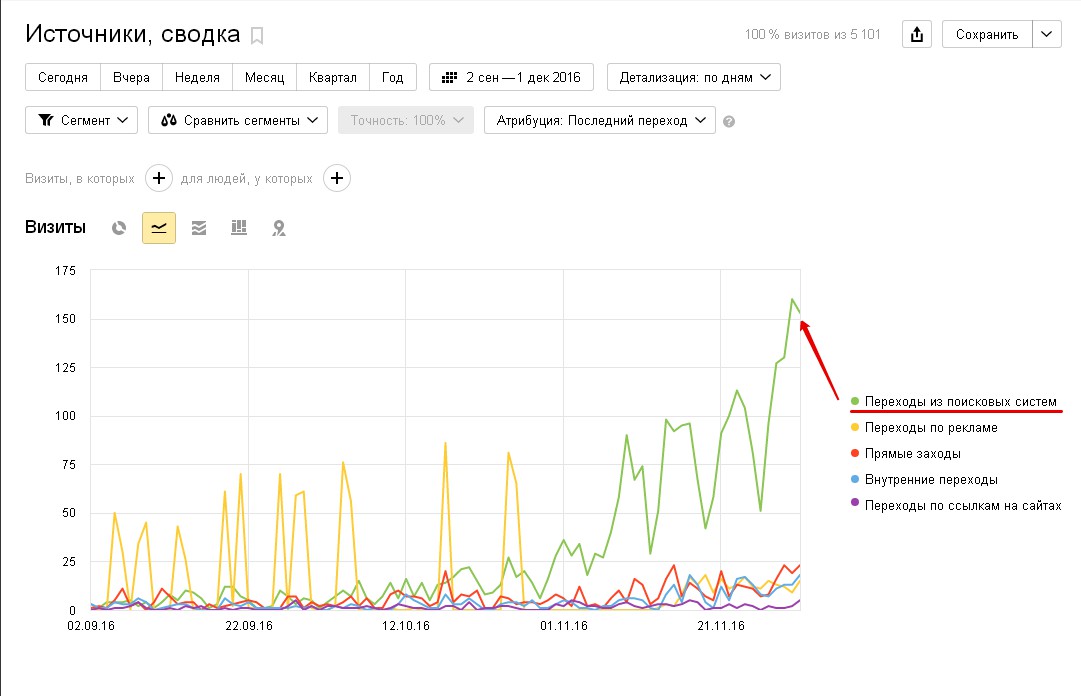Select the Год period tab
The height and width of the screenshot is (696, 1081).
coord(392,77)
